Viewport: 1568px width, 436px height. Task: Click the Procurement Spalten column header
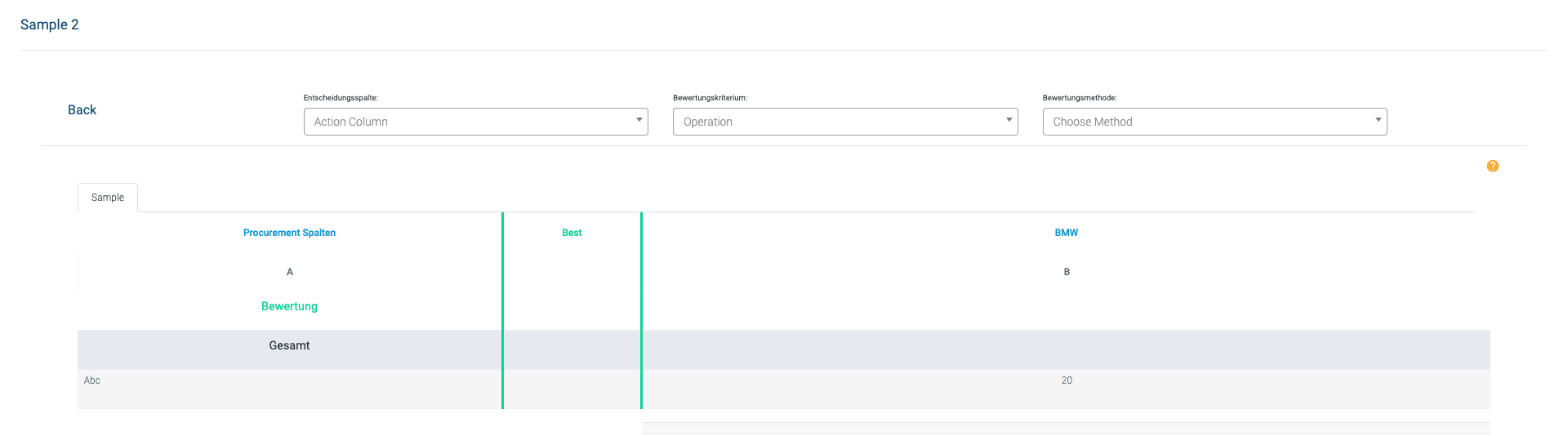(x=289, y=233)
